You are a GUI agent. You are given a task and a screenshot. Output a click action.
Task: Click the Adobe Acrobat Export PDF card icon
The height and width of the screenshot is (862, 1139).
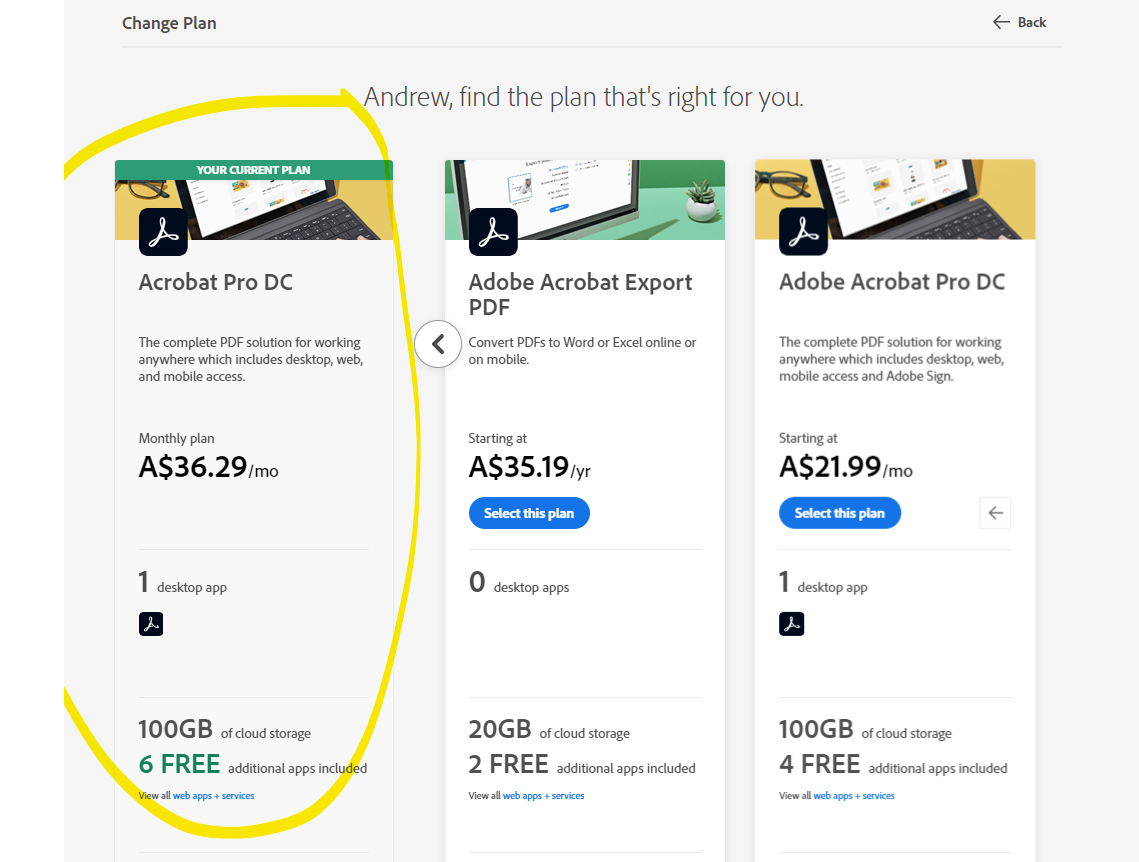[494, 231]
